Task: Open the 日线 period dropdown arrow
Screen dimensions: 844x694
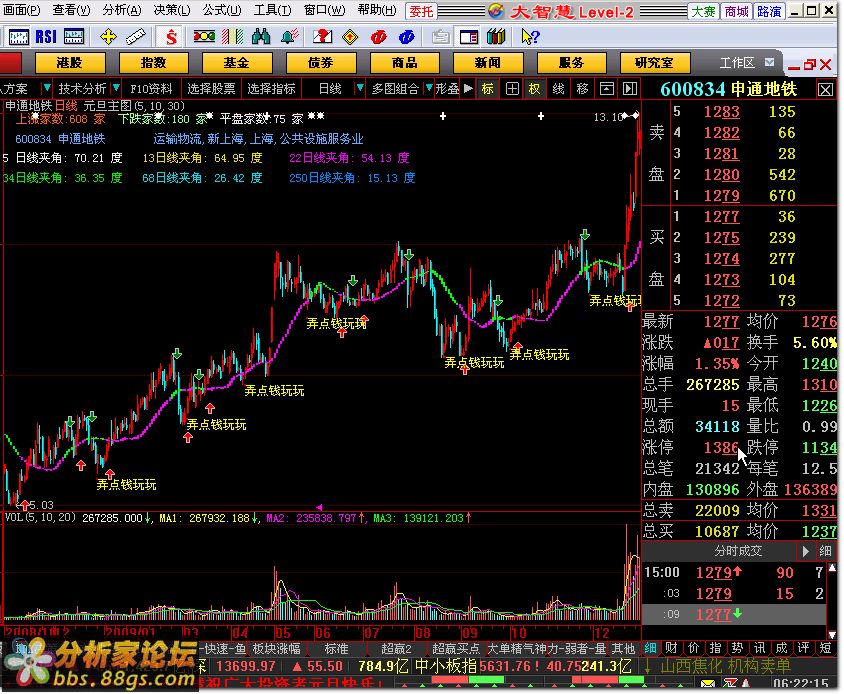Action: [360, 88]
